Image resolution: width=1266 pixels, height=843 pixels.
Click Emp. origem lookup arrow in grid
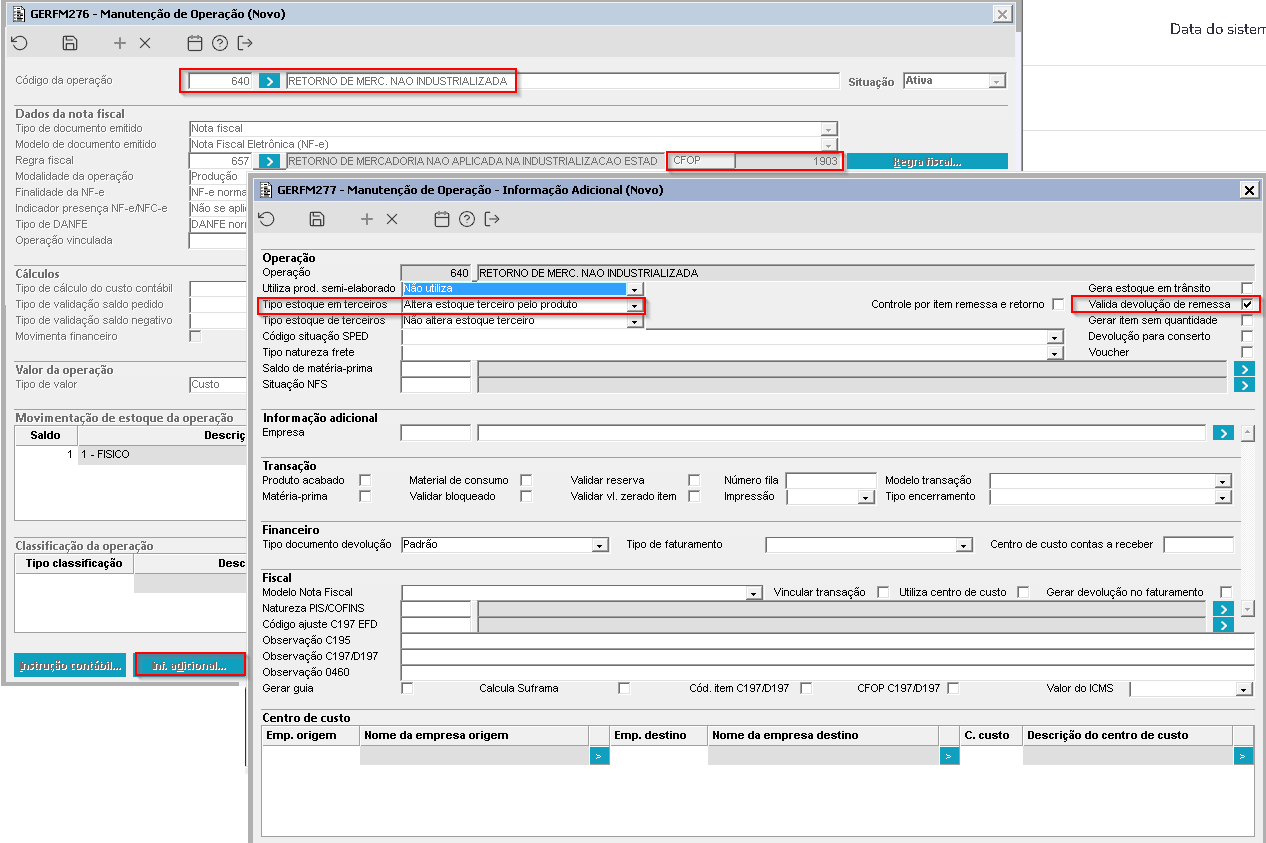(x=599, y=757)
